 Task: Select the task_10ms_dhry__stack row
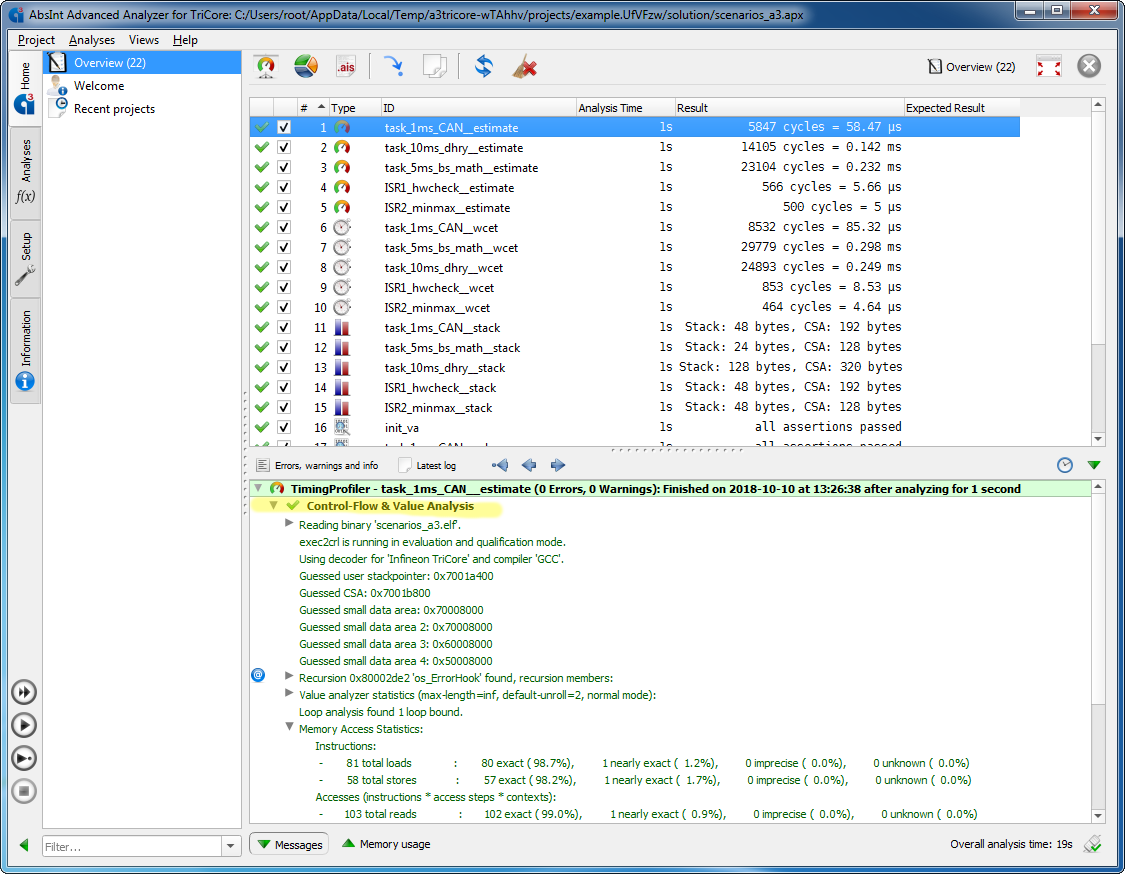pyautogui.click(x=634, y=367)
